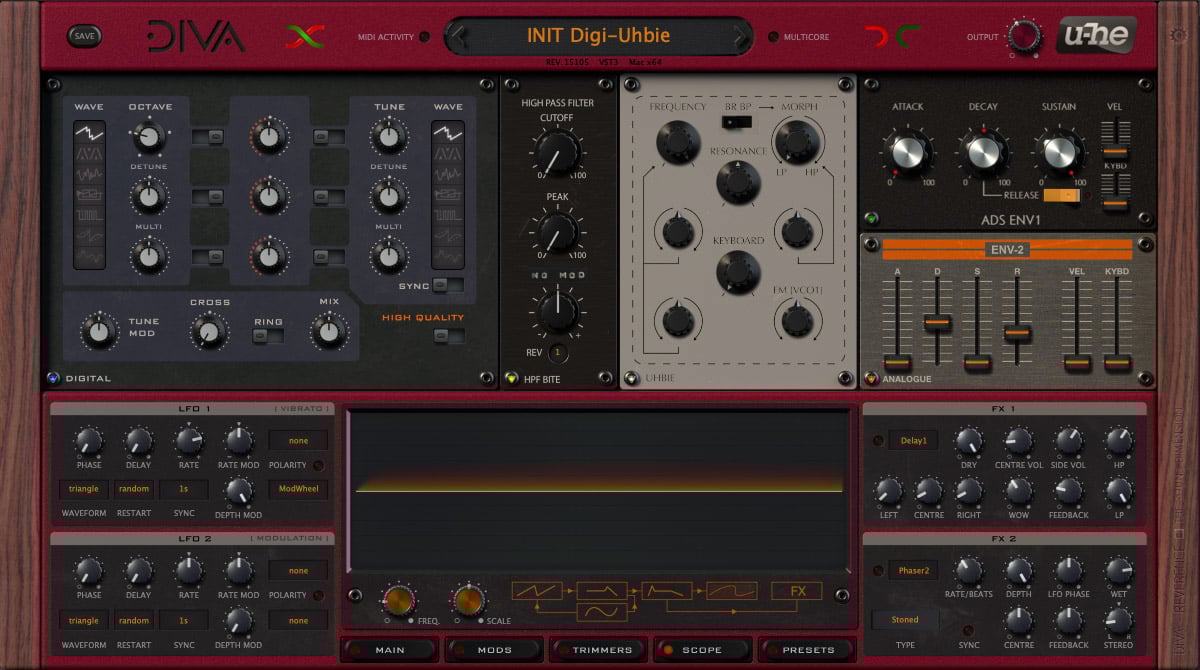
Task: Click the INIT Digi-Uhbie preset name
Action: click(x=599, y=37)
